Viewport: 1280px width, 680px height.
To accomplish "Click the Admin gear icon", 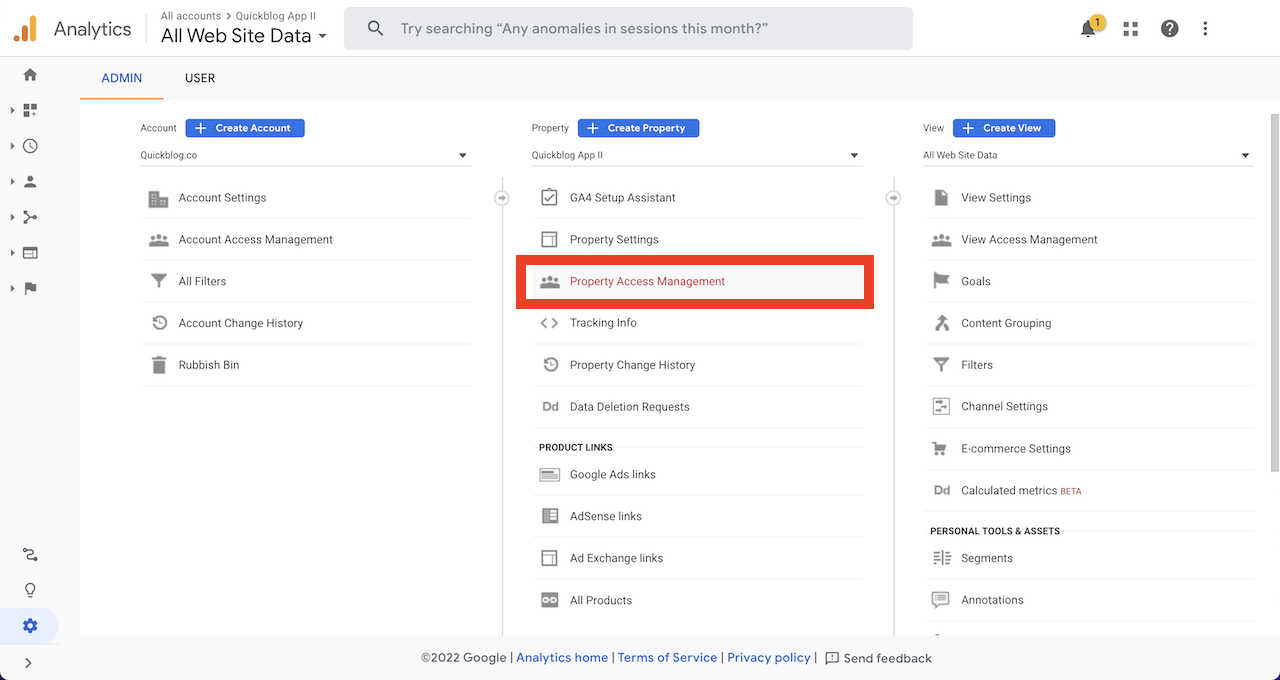I will pos(30,626).
